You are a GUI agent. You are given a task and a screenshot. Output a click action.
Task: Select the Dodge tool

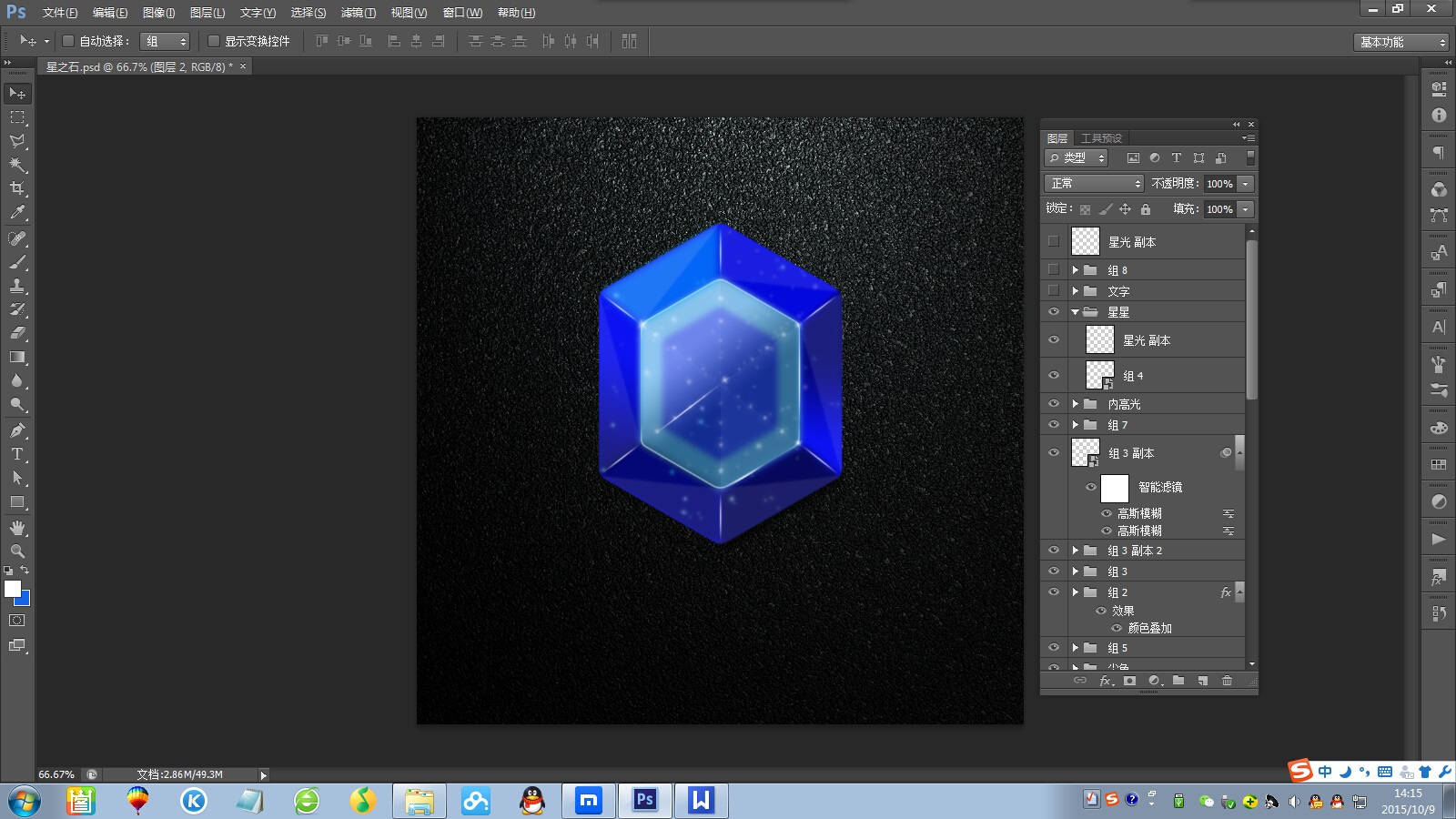tap(17, 404)
